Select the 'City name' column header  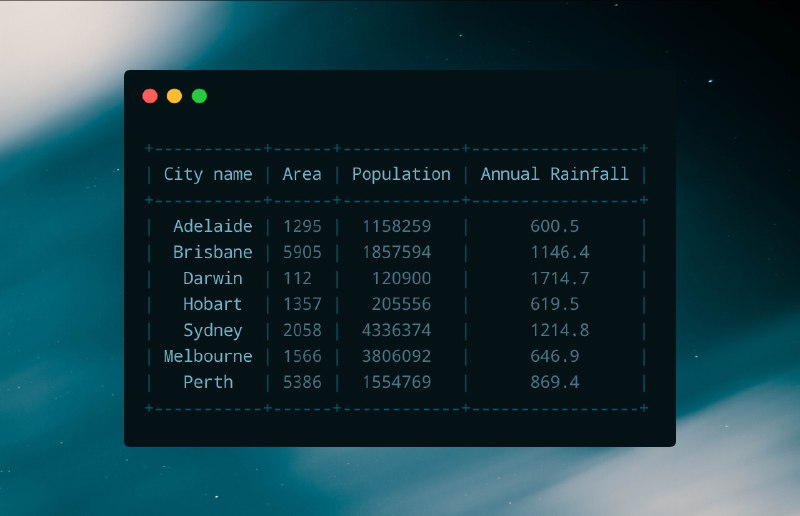[208, 175]
